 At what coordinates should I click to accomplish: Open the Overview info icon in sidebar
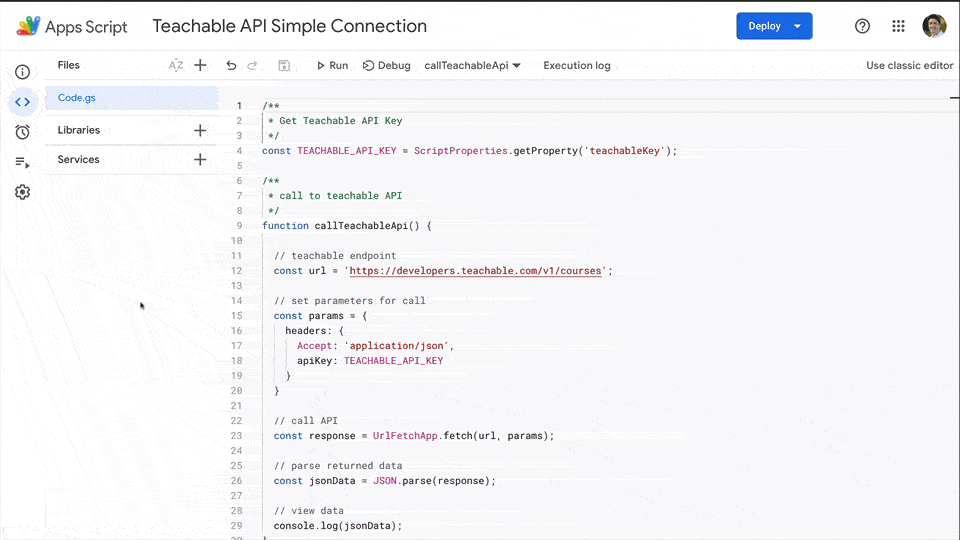[x=23, y=72]
